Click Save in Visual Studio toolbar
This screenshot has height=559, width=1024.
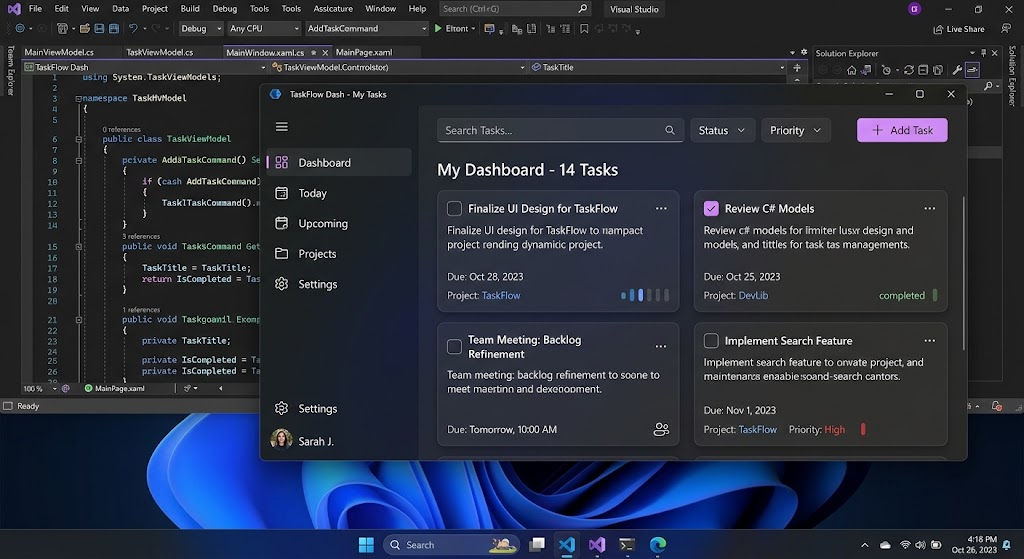[x=99, y=29]
